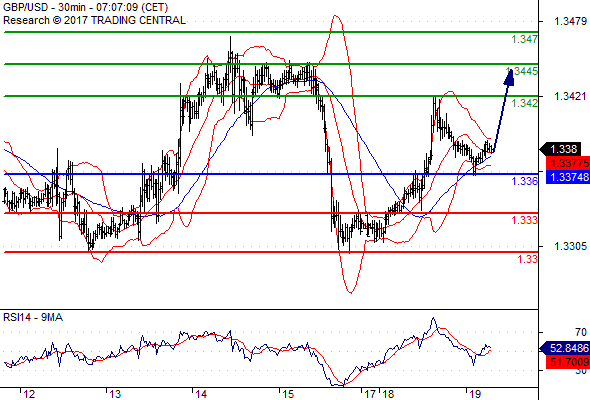Select the RSI14 - 9MA indicator title
Image resolution: width=590 pixels, height=400 pixels.
point(33,318)
